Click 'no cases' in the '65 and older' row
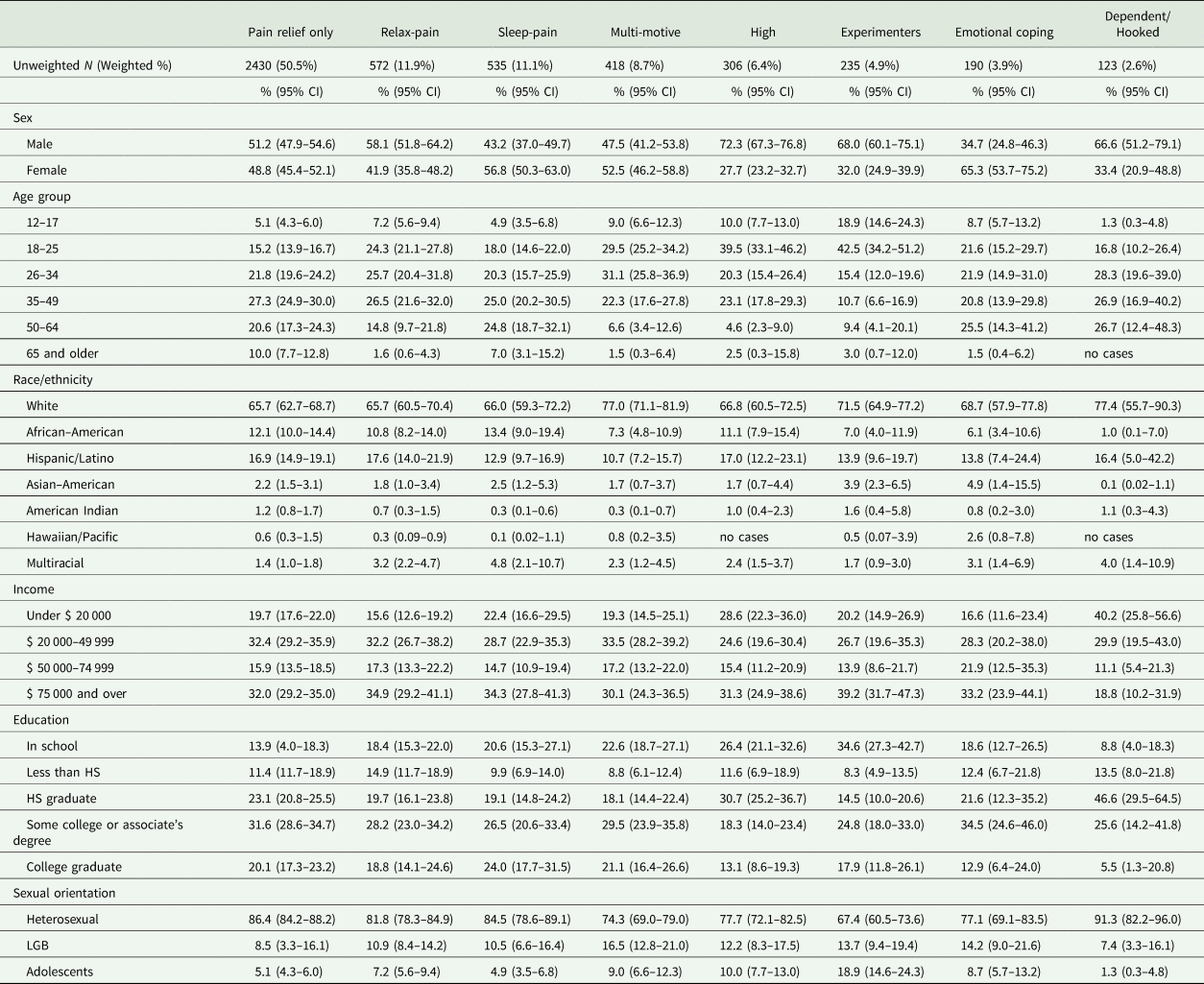Image resolution: width=1204 pixels, height=984 pixels. [x=1108, y=353]
